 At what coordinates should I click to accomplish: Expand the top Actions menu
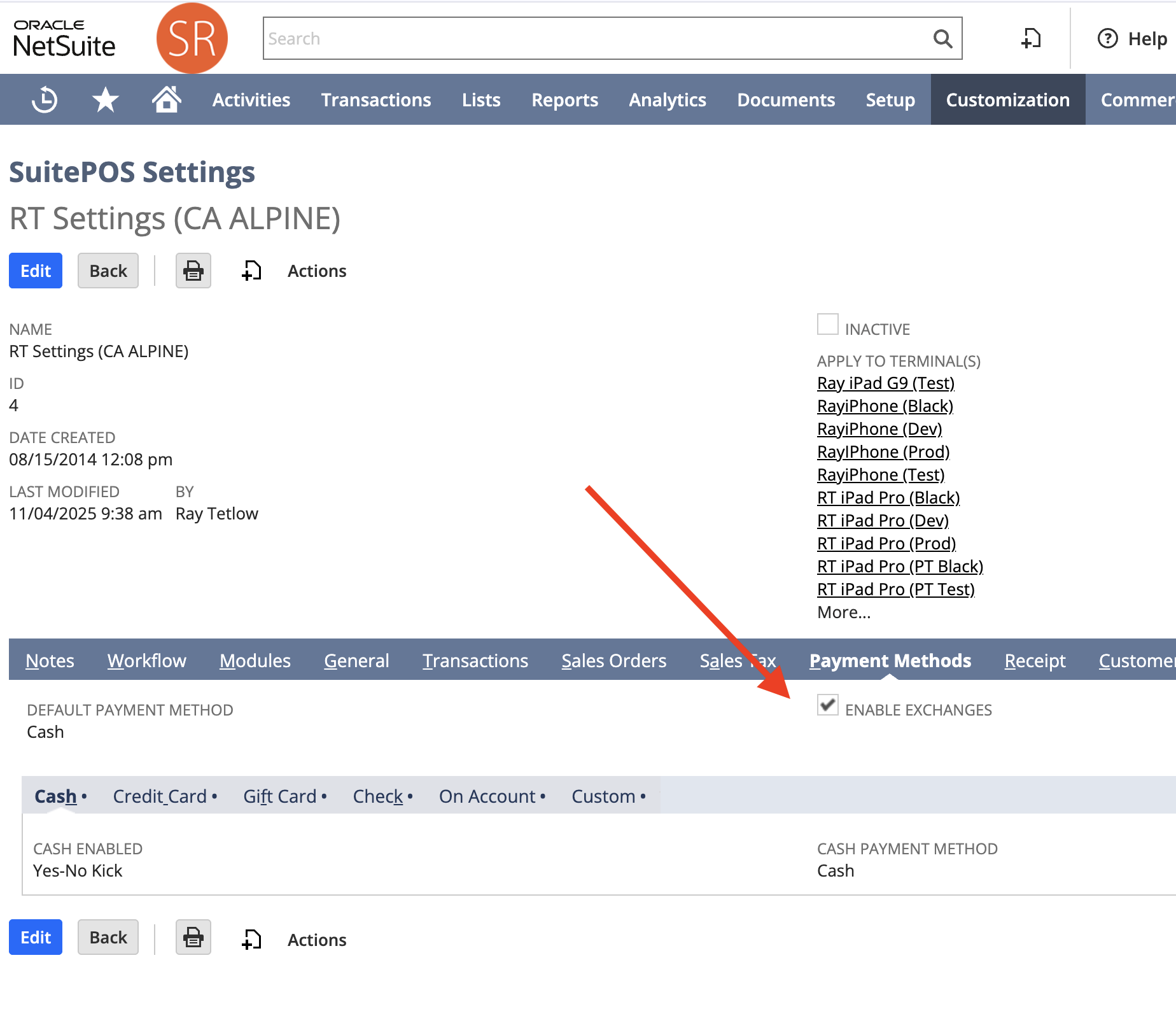click(x=316, y=271)
